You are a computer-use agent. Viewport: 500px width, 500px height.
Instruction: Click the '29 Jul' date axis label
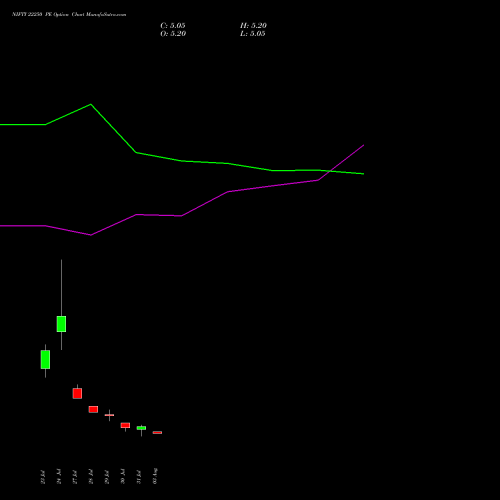[x=107, y=477]
